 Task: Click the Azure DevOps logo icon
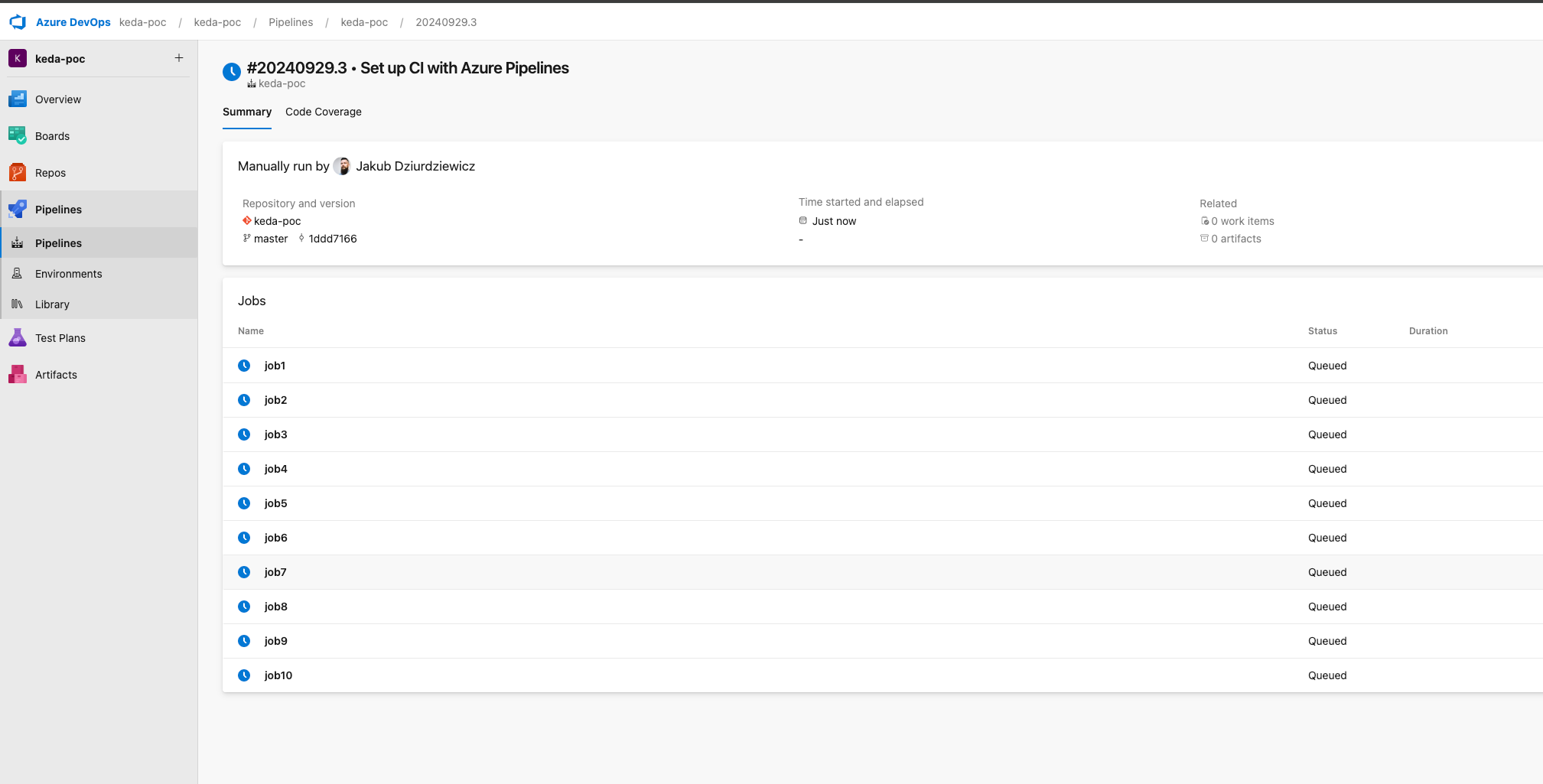tap(18, 22)
